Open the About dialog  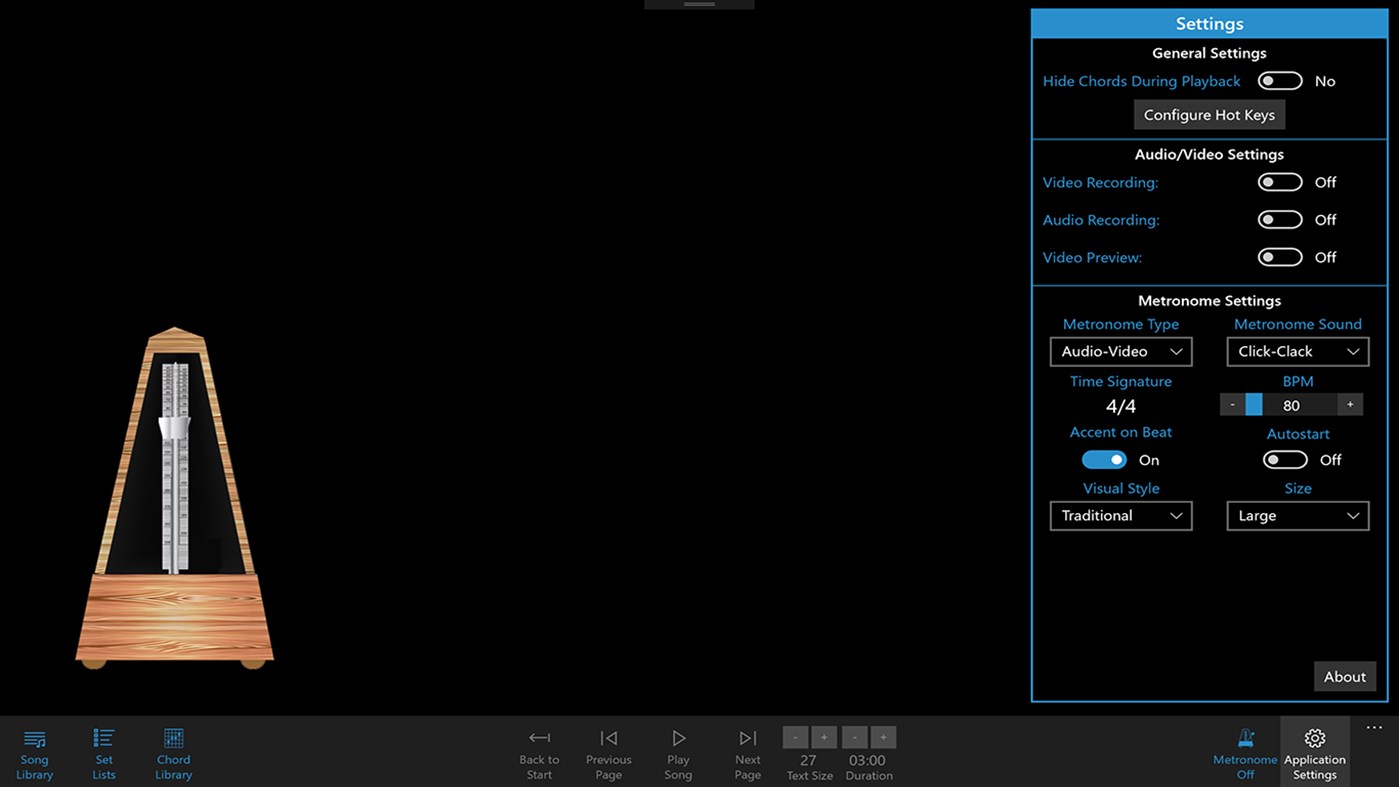tap(1344, 676)
